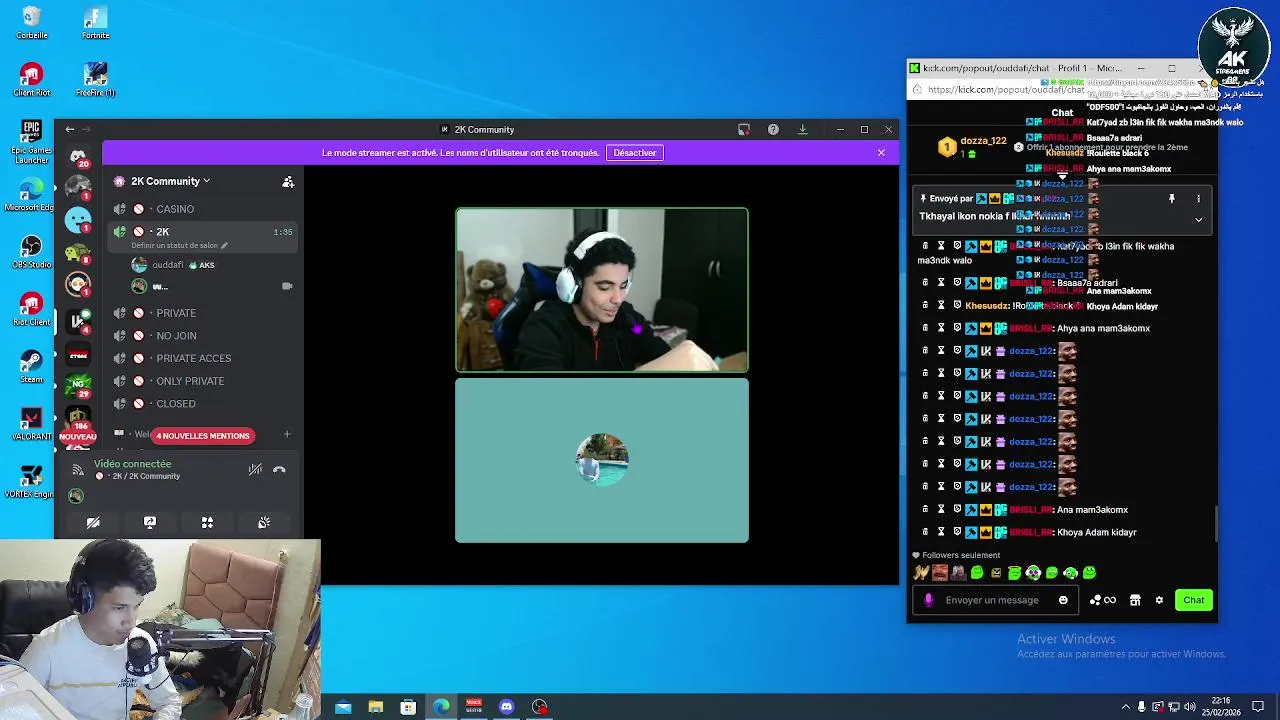1280x720 pixels.
Task: Open the turtle avatar server
Action: coord(78,253)
